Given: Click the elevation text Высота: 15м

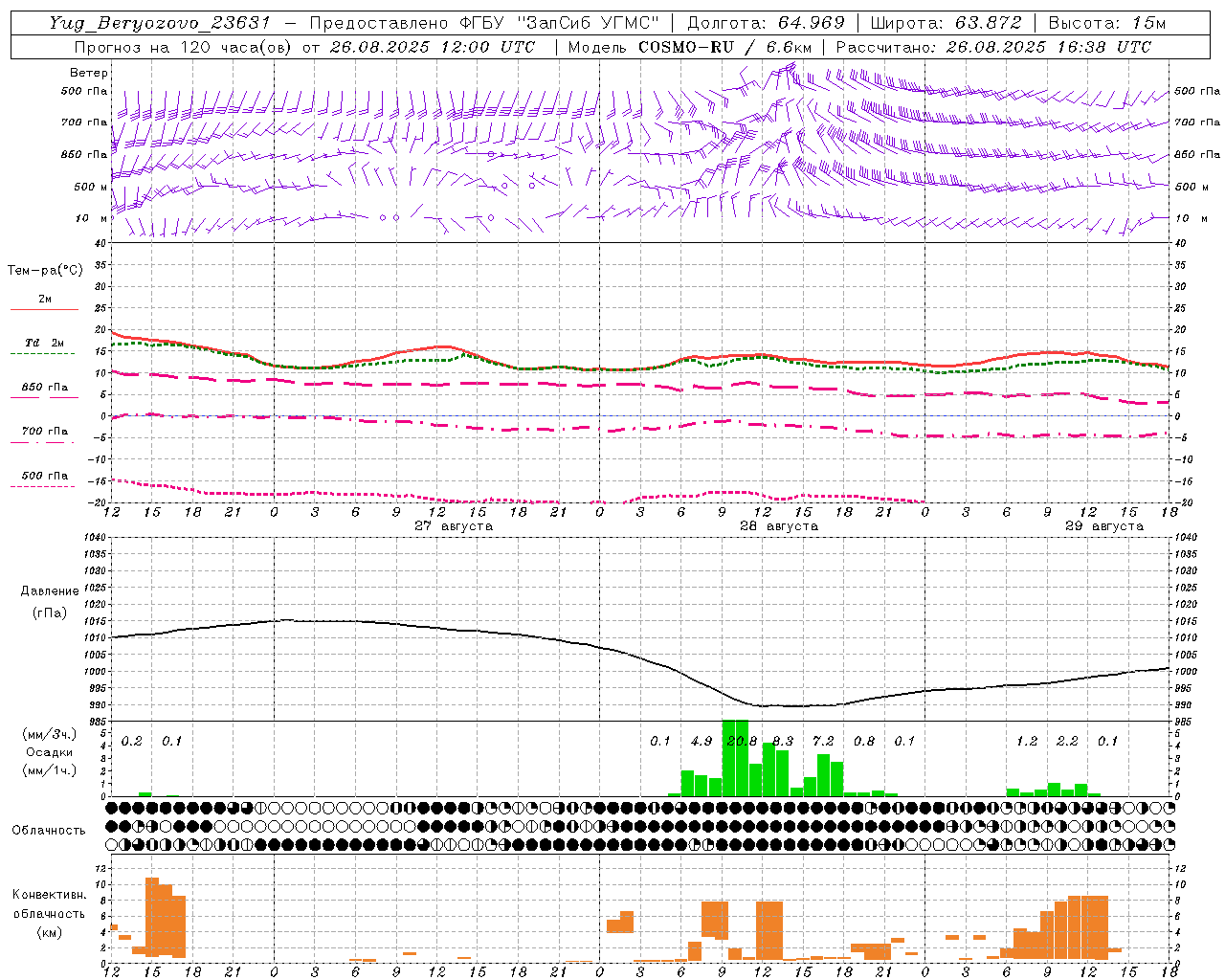Looking at the screenshot, I should pos(1107,23).
